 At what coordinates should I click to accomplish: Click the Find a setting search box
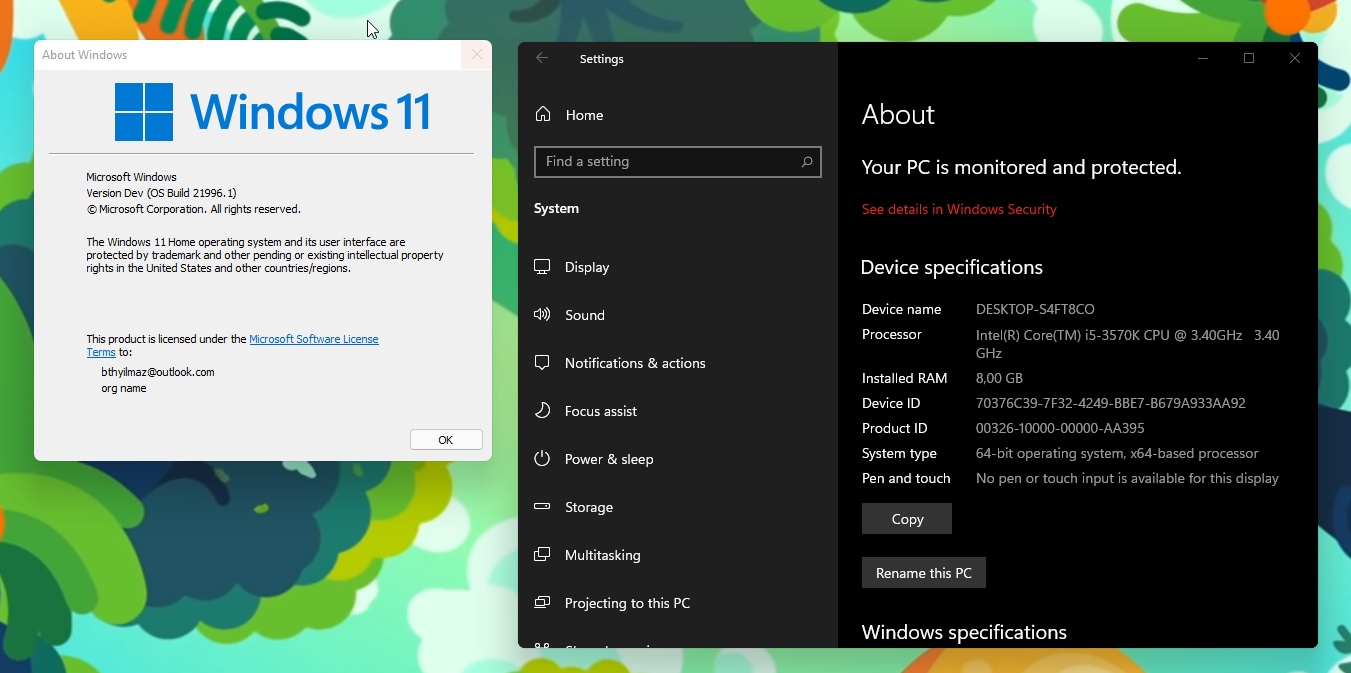[x=678, y=161]
